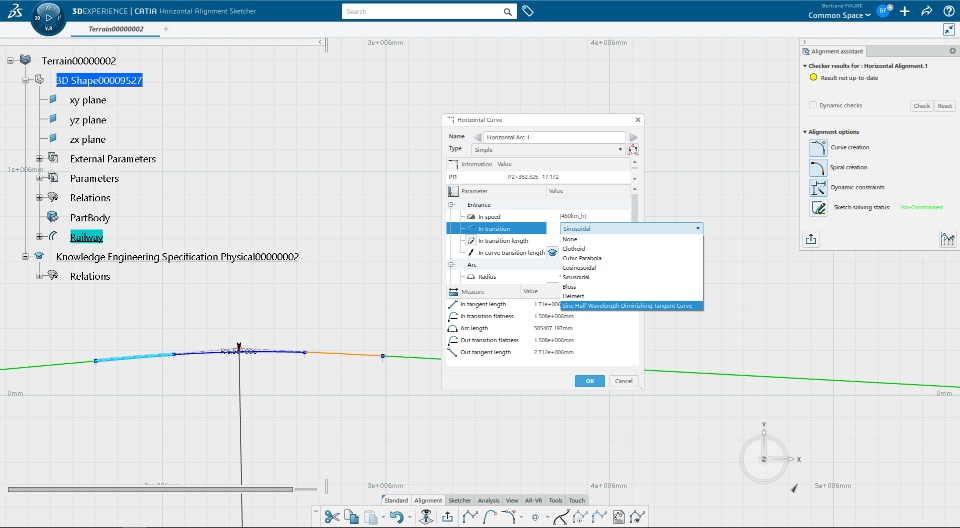Screen dimensions: 960x528
Task: Click the Sketch solving status icon
Action: (818, 208)
